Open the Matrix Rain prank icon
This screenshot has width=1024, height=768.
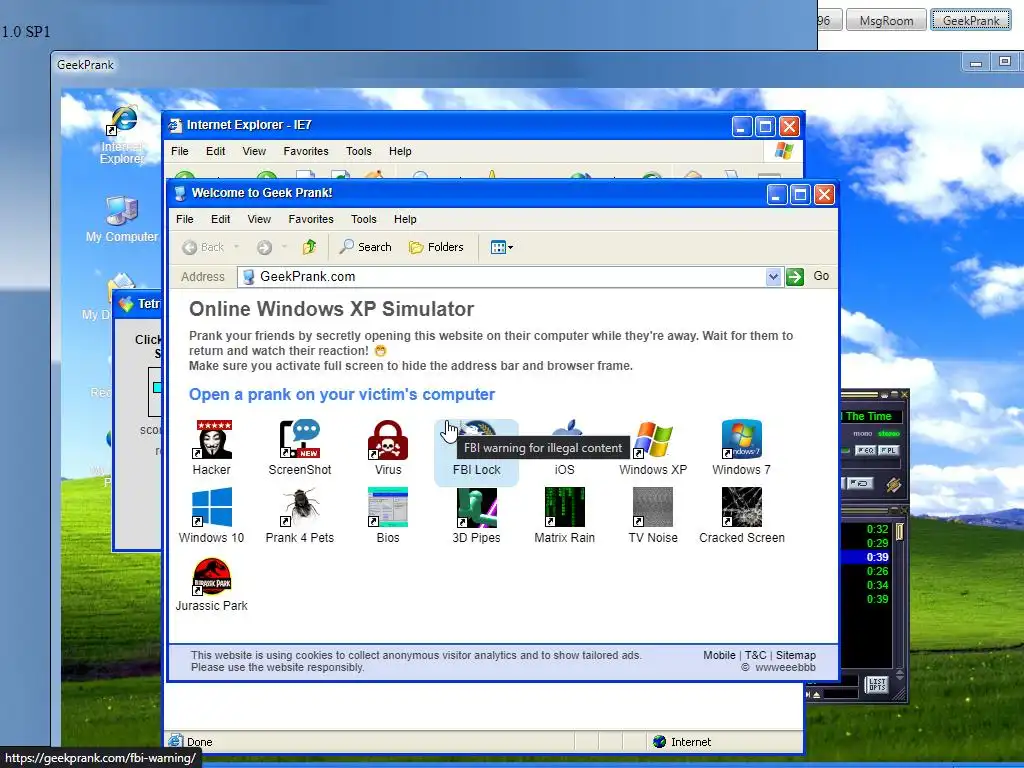564,515
